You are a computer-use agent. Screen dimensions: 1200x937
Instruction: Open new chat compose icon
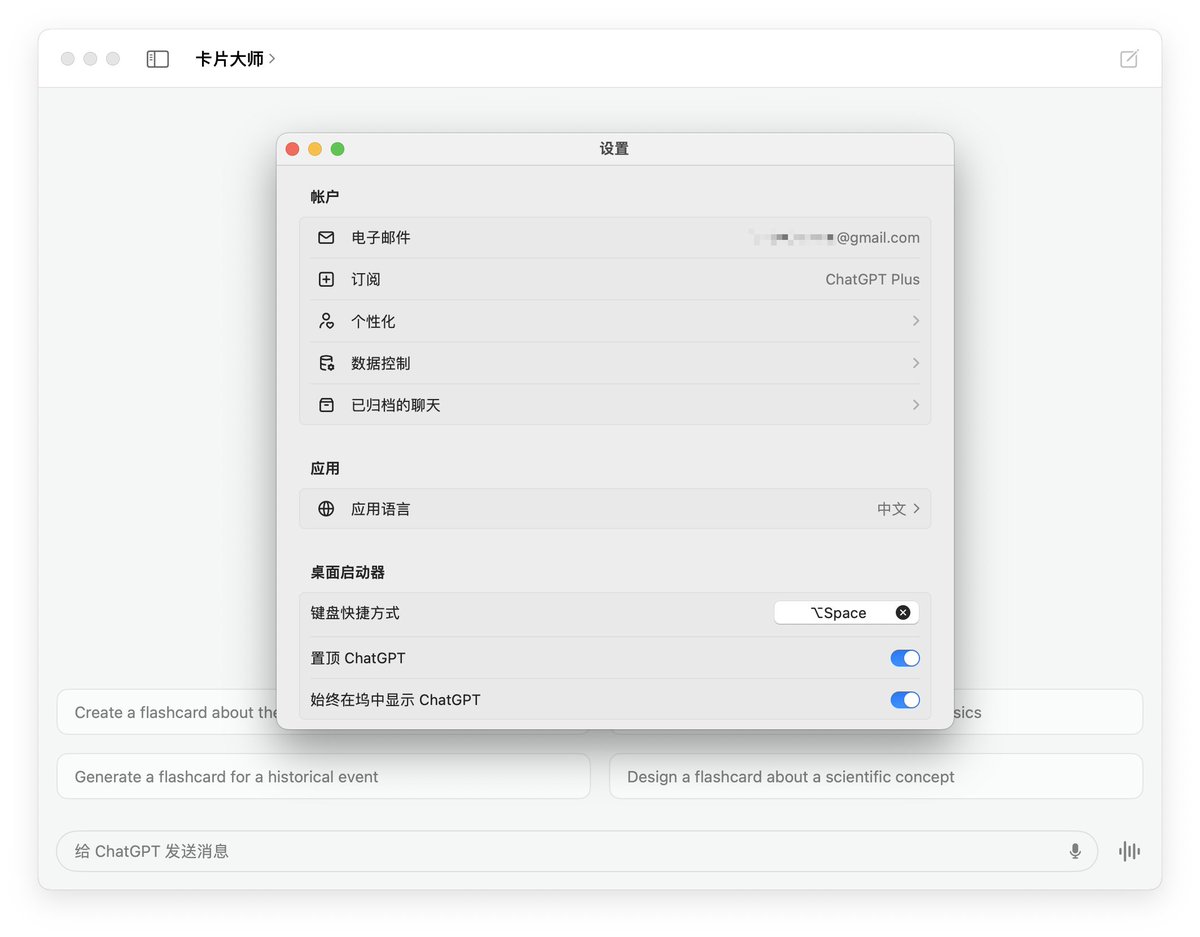click(x=1129, y=59)
